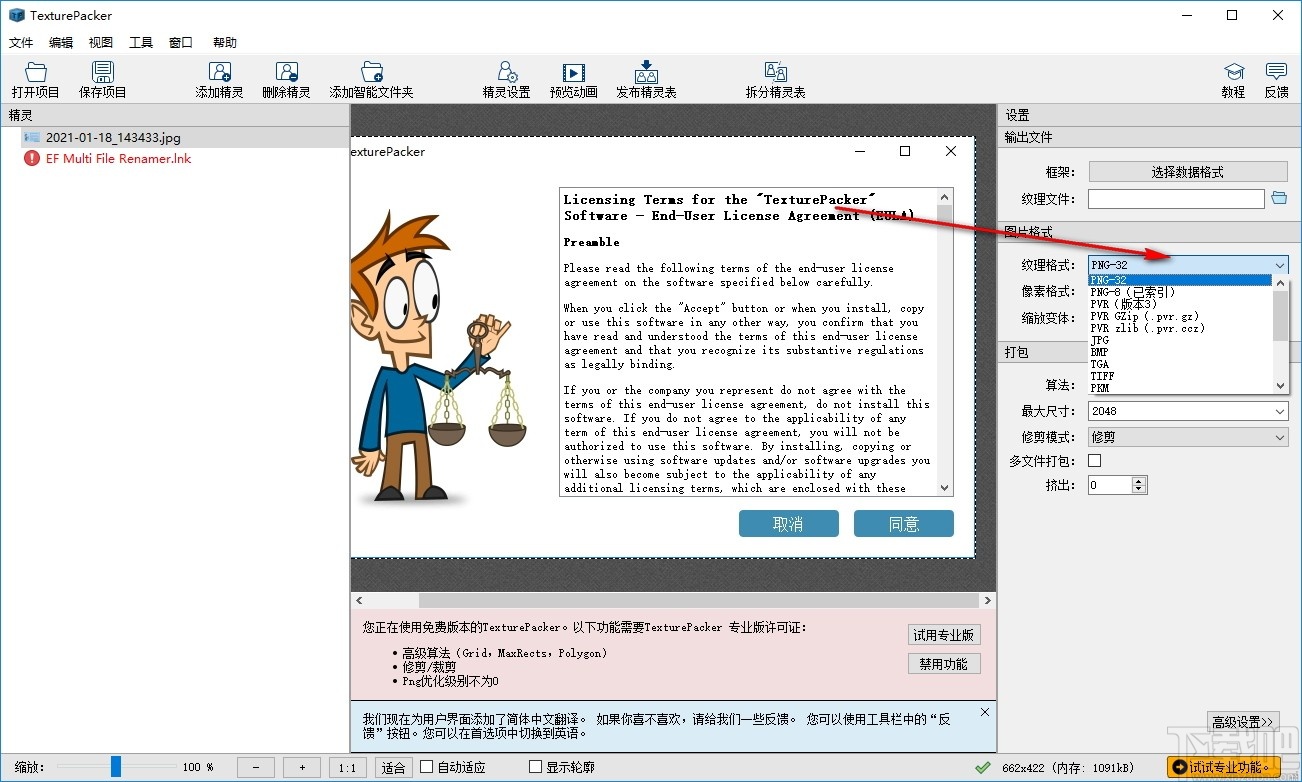This screenshot has width=1302, height=782.
Task: Choose TGA in the texture format list
Action: click(x=1180, y=364)
